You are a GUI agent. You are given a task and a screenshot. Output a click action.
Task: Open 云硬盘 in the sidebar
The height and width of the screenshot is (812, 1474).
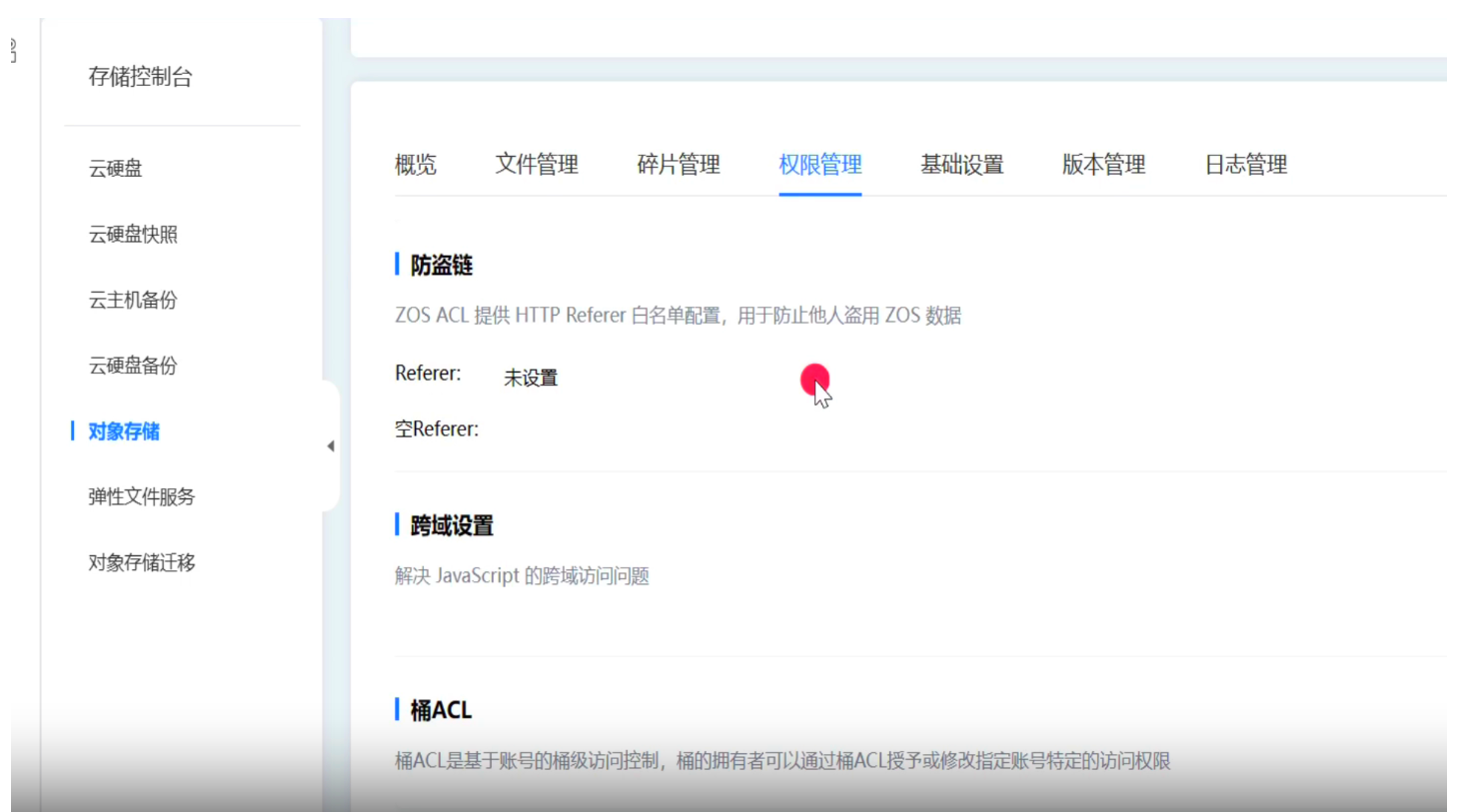116,169
